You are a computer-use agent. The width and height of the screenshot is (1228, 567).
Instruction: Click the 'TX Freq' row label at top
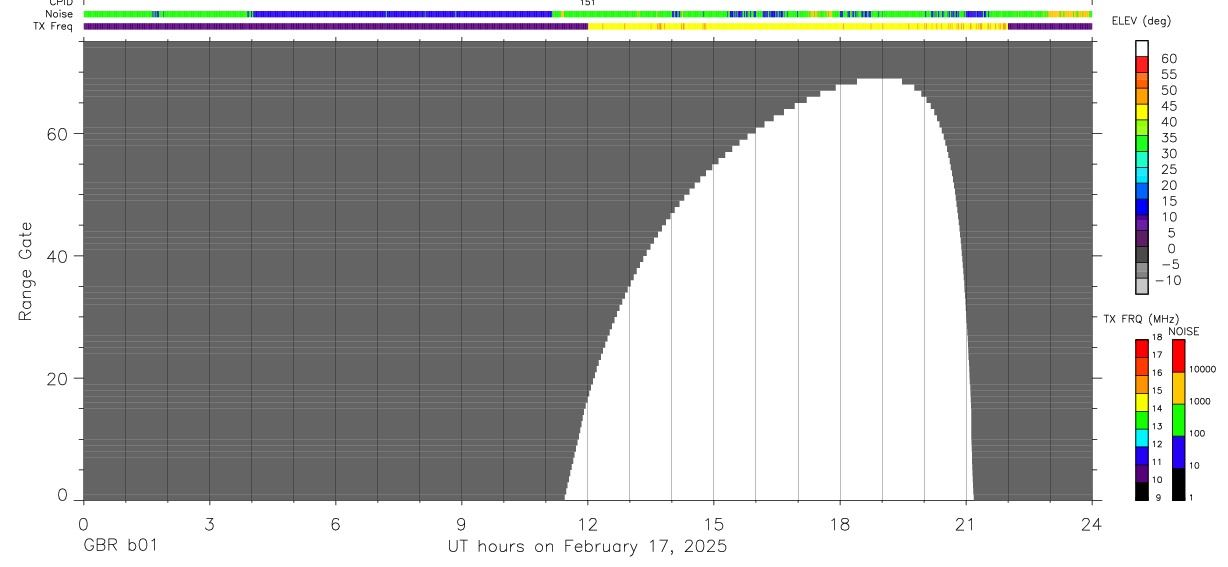tap(54, 26)
